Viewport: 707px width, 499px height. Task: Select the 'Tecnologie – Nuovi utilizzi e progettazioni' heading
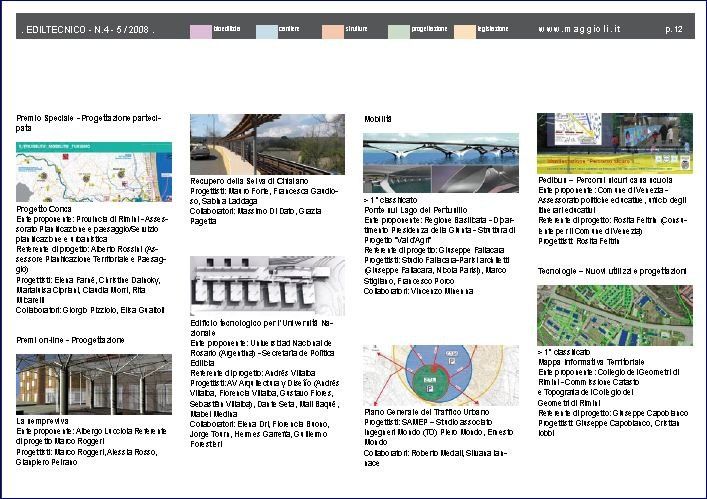pos(612,271)
